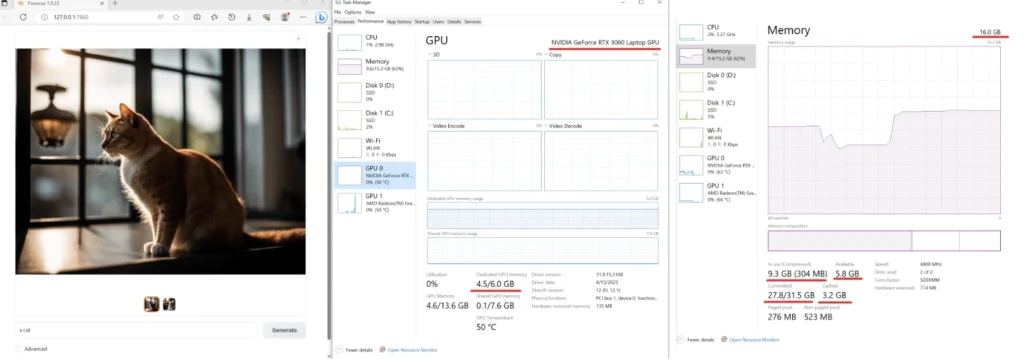The image size is (1024, 361).
Task: Open the Options menu in Task Manager
Action: pos(353,12)
